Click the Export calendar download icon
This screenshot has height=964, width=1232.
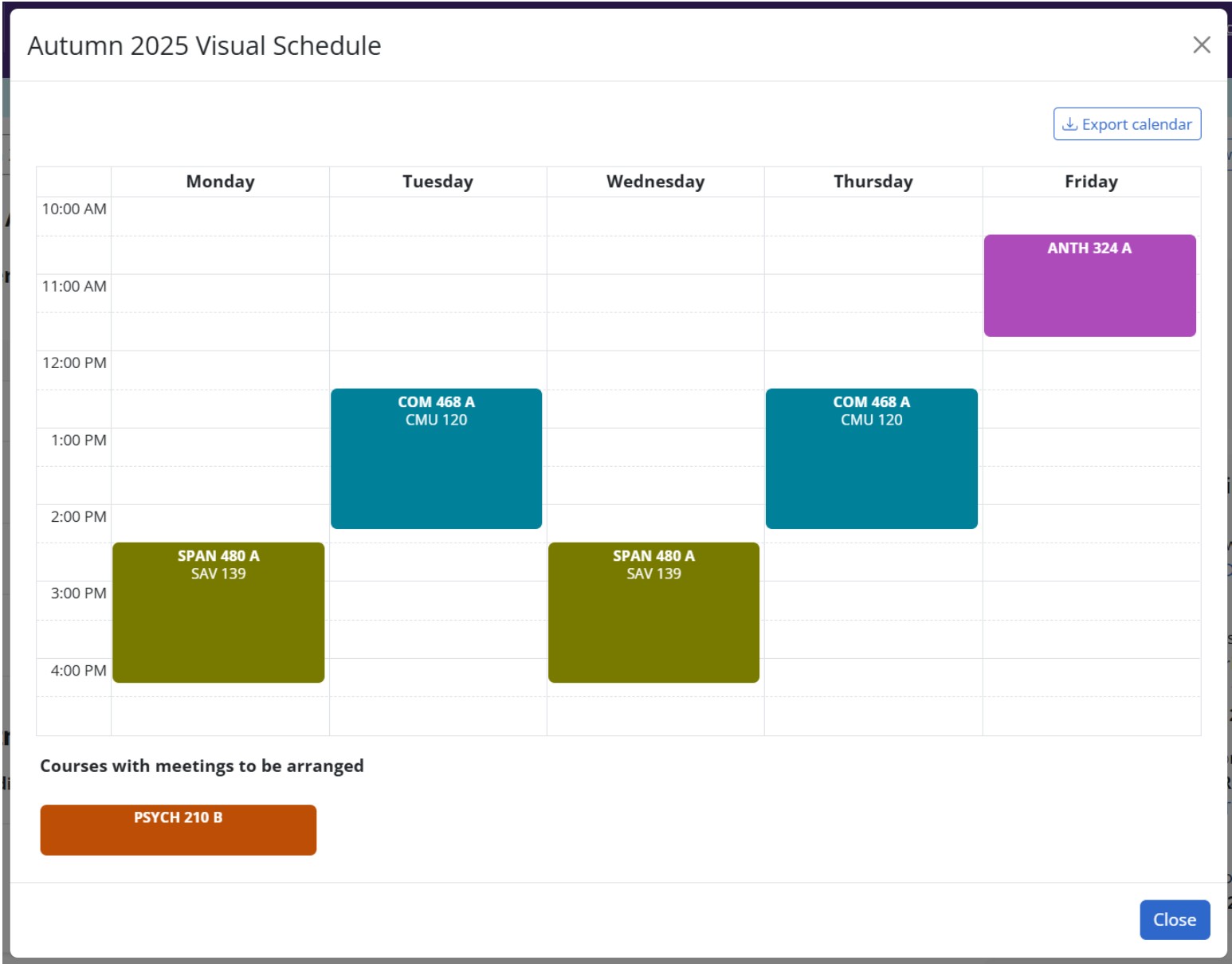pyautogui.click(x=1070, y=124)
